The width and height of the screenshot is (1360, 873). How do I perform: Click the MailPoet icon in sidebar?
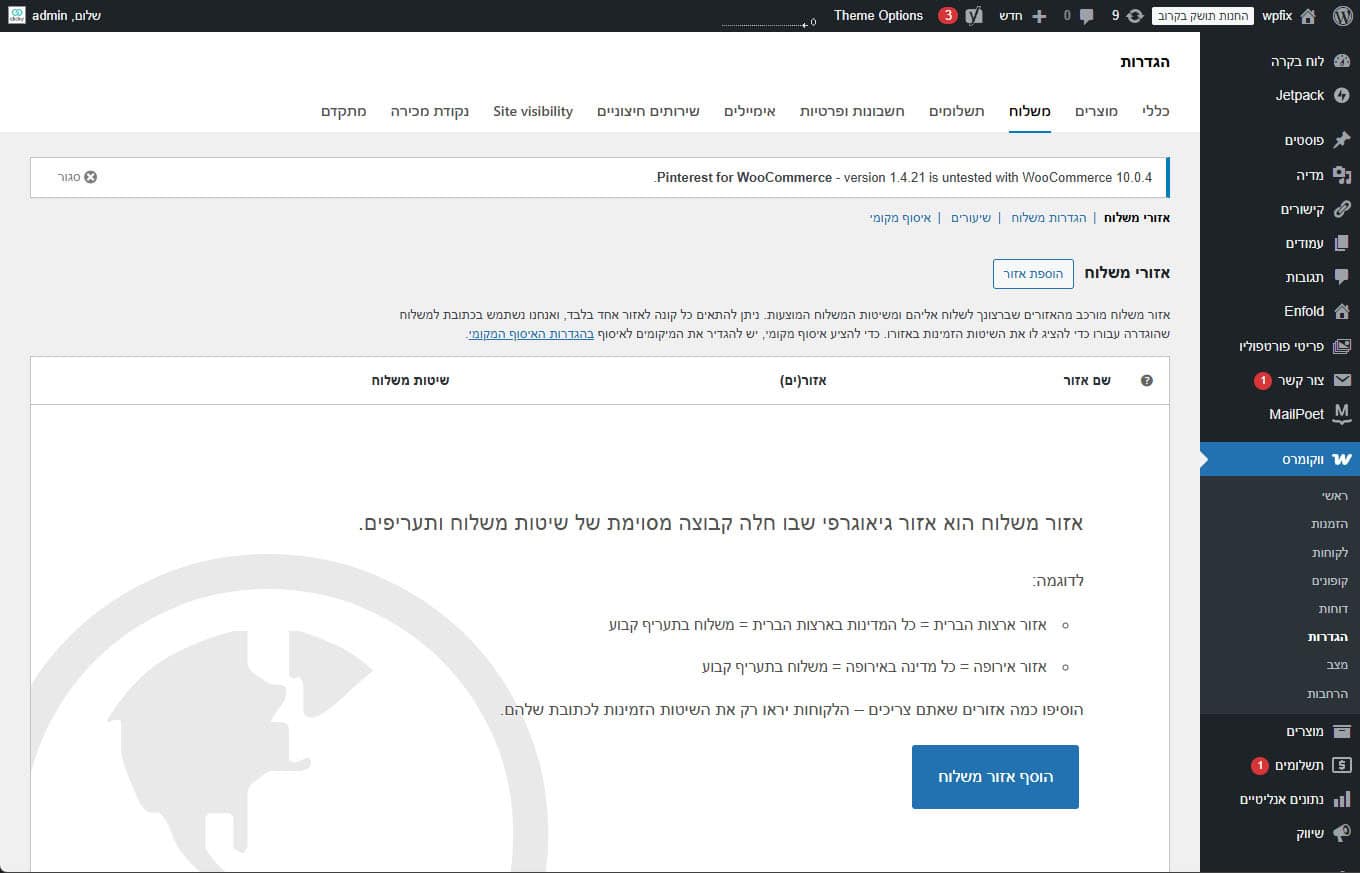(x=1342, y=414)
